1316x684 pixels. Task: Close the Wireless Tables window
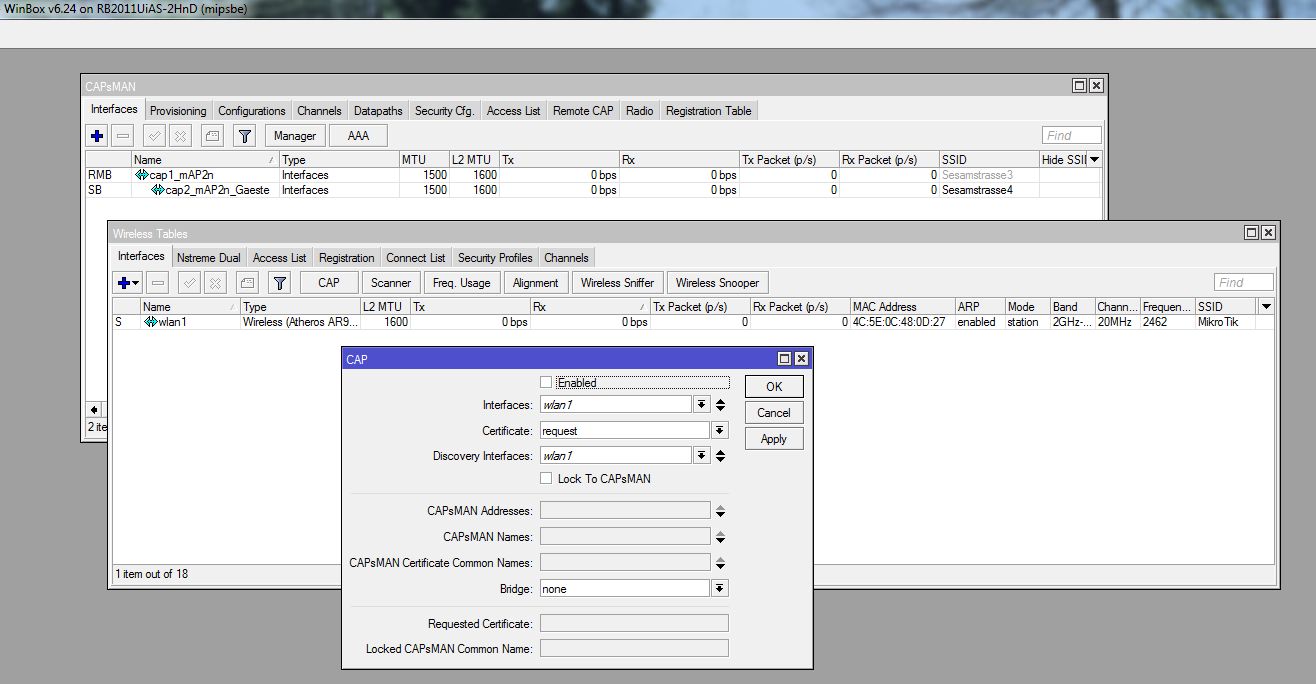(x=1268, y=232)
